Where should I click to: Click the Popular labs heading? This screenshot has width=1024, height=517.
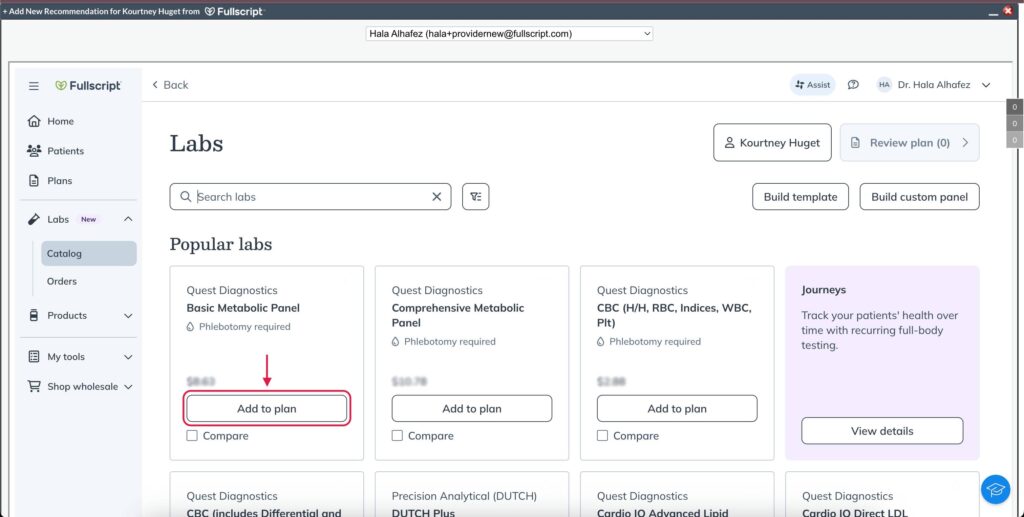pos(221,244)
